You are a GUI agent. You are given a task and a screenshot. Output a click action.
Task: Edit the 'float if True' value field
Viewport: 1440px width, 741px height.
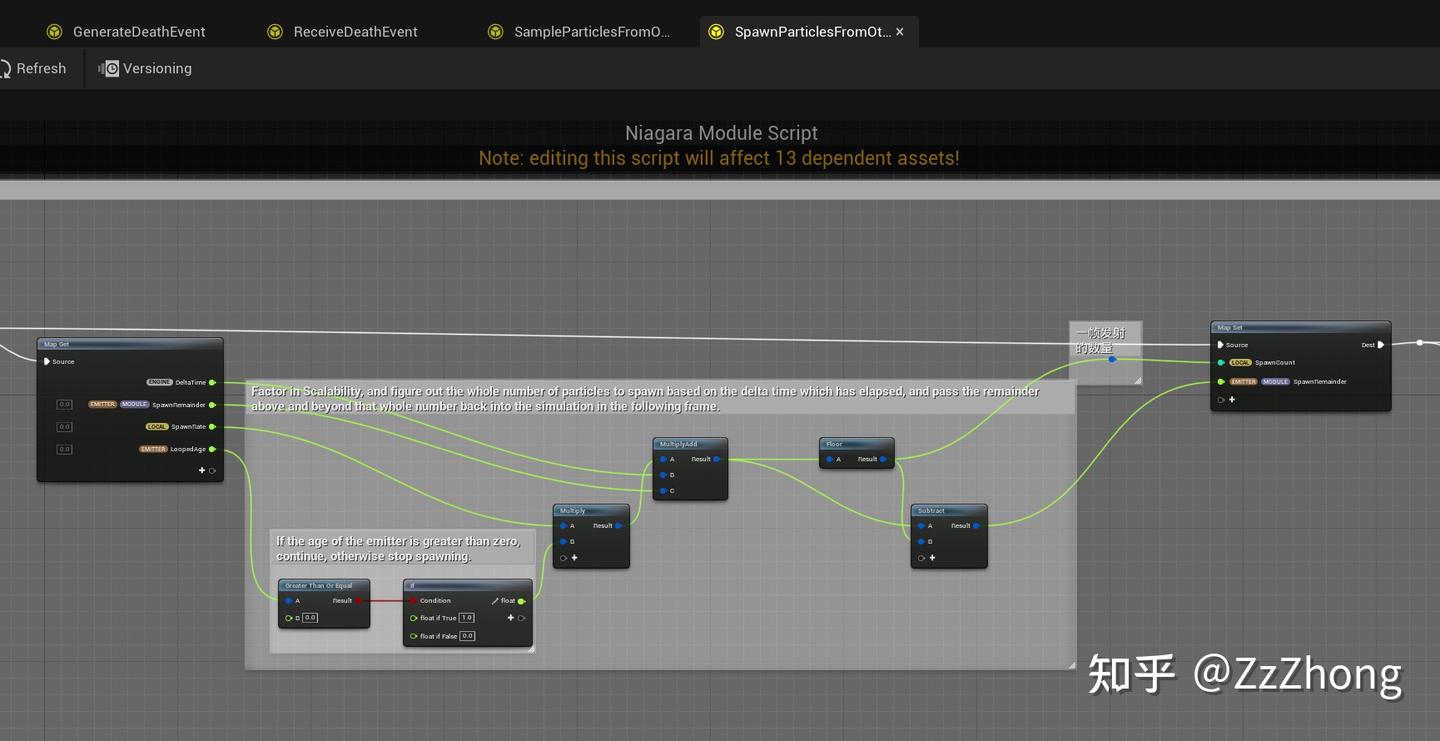point(467,618)
